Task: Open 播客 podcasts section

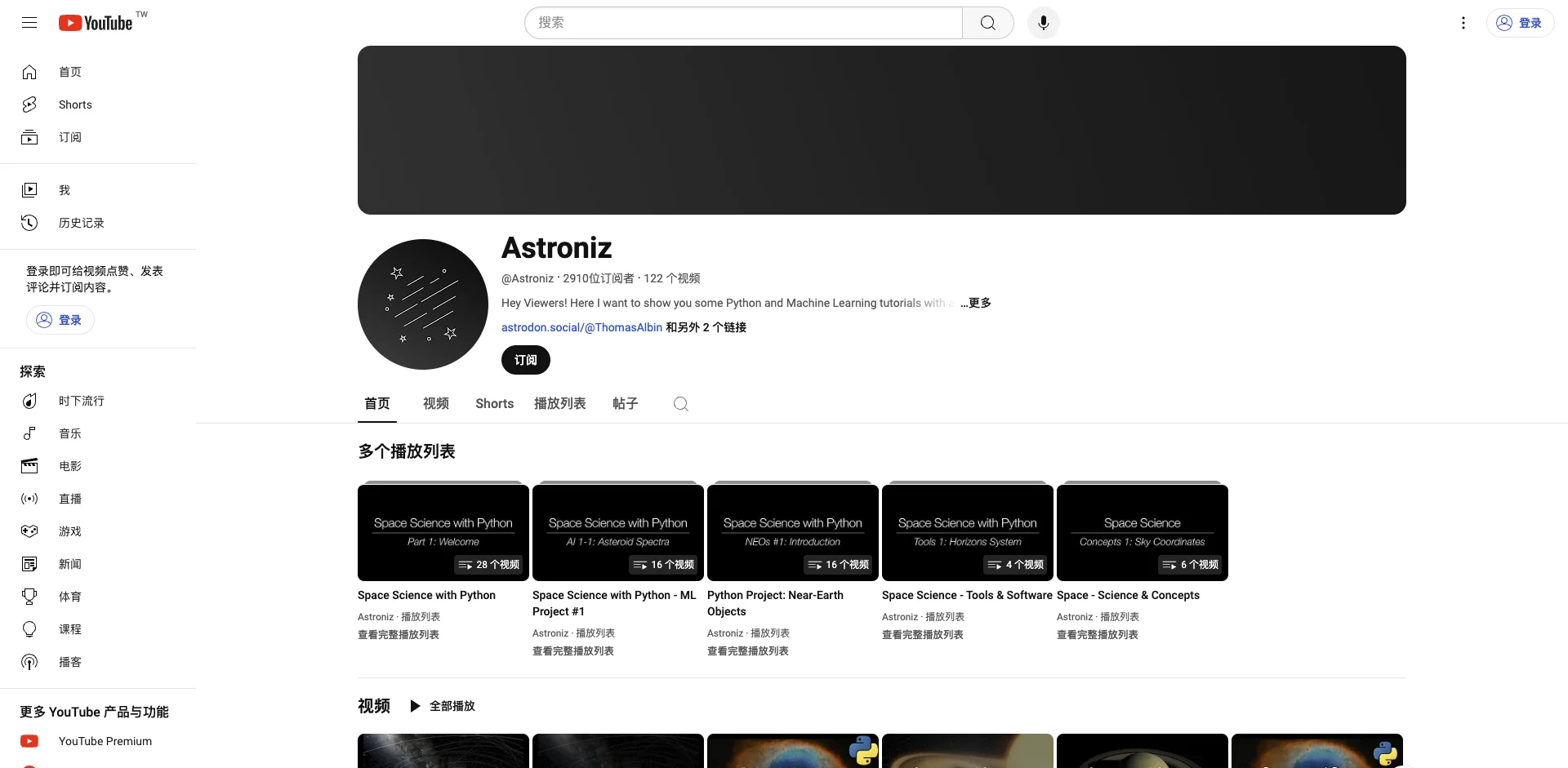Action: click(x=98, y=662)
